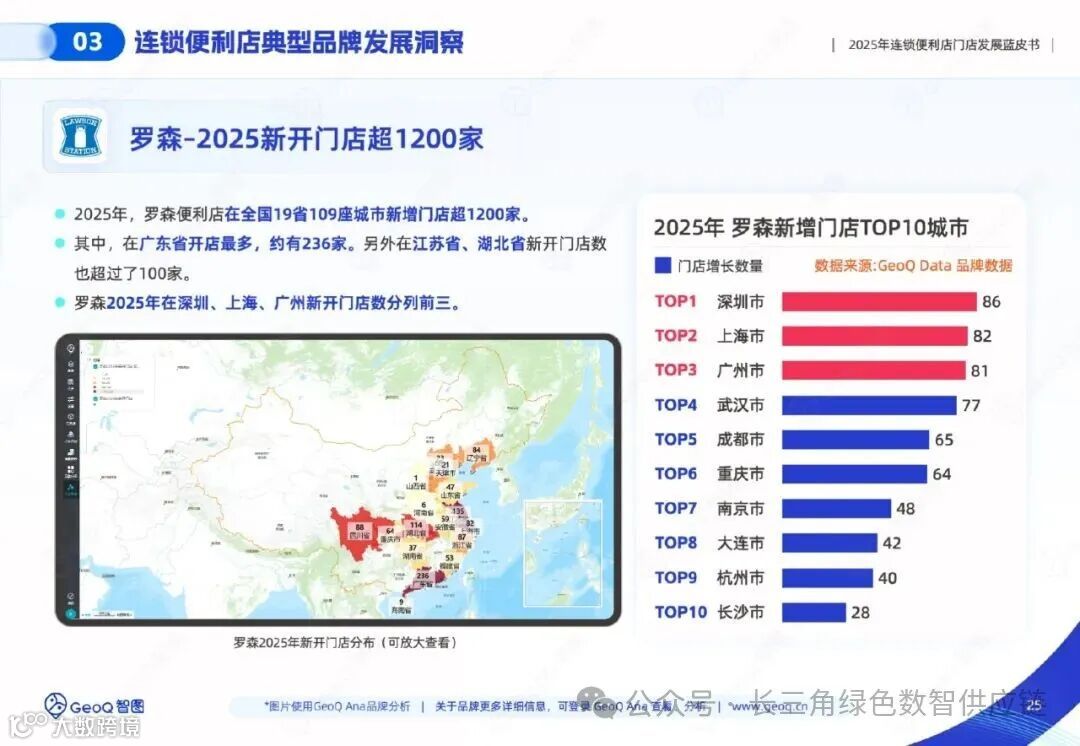Click the blue legend square for 门店增长数量
The image size is (1080, 746).
663,266
